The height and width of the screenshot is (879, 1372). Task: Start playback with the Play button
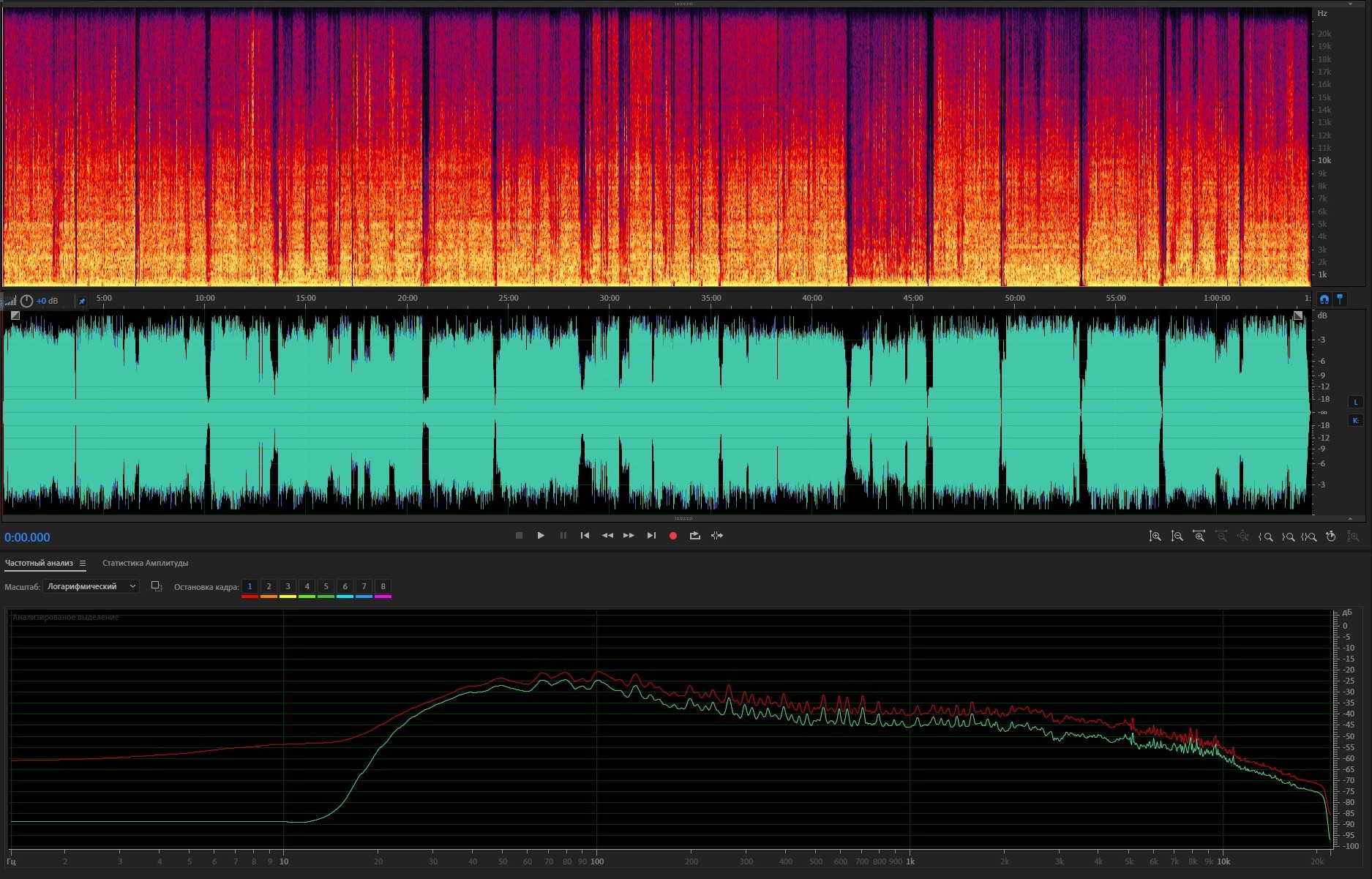coord(541,536)
